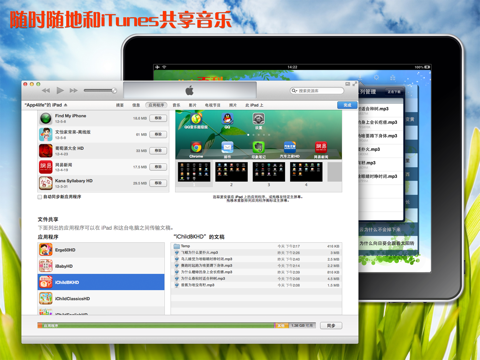Click the orange segment of capacity bar
This screenshot has width=480, height=360.
(281, 325)
